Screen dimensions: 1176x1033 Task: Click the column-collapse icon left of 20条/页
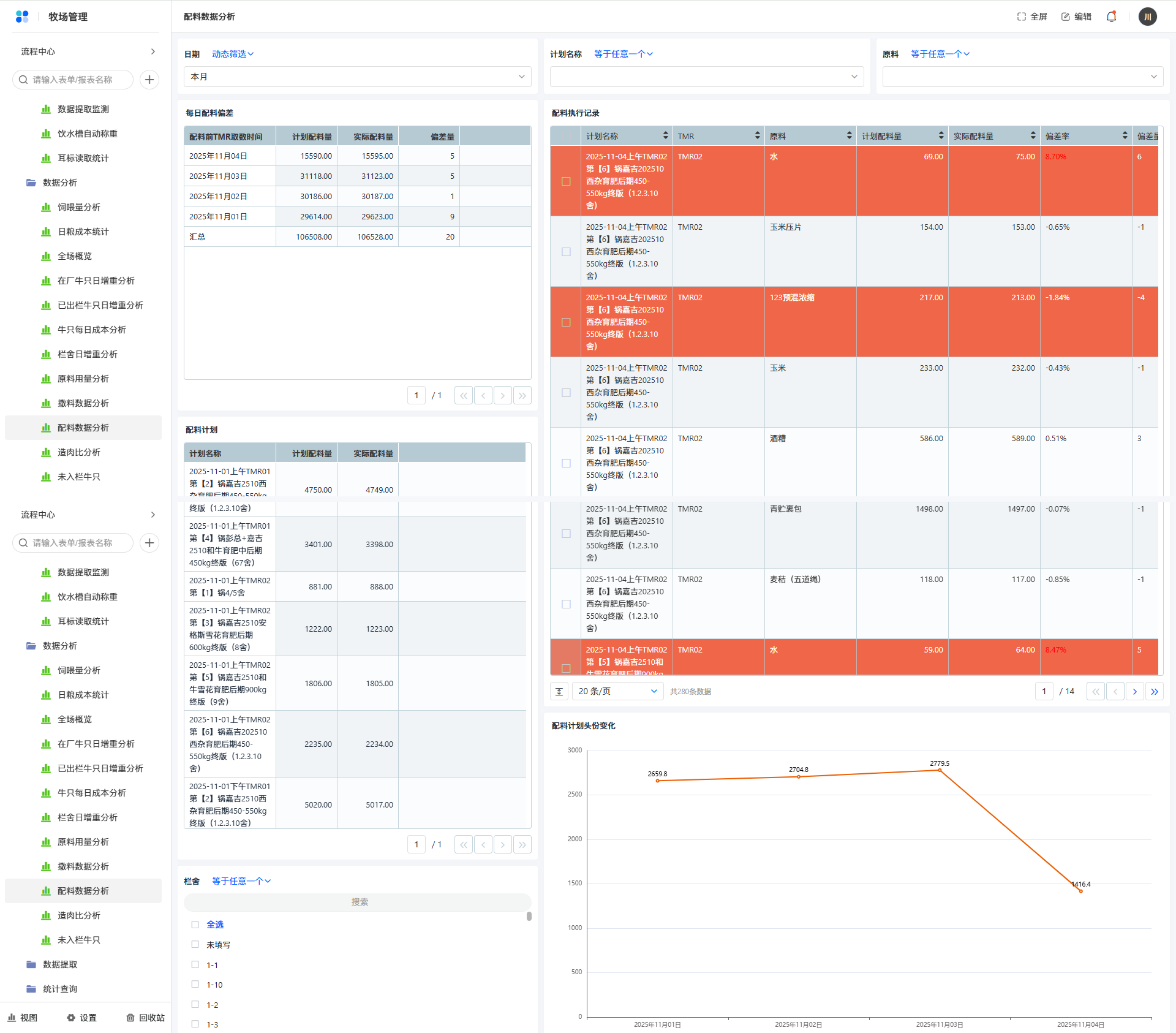[x=559, y=691]
